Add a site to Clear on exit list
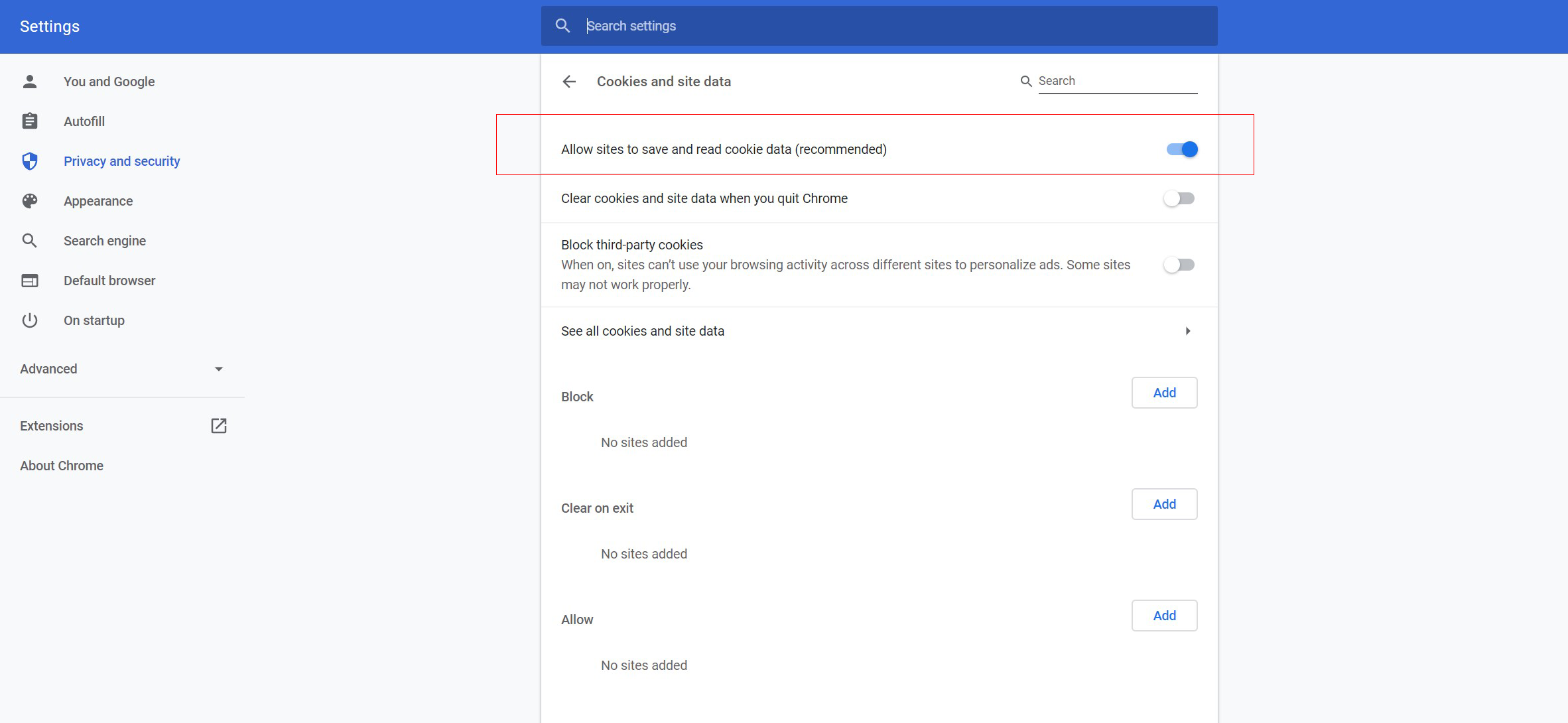The width and height of the screenshot is (1568, 723). pyautogui.click(x=1164, y=504)
